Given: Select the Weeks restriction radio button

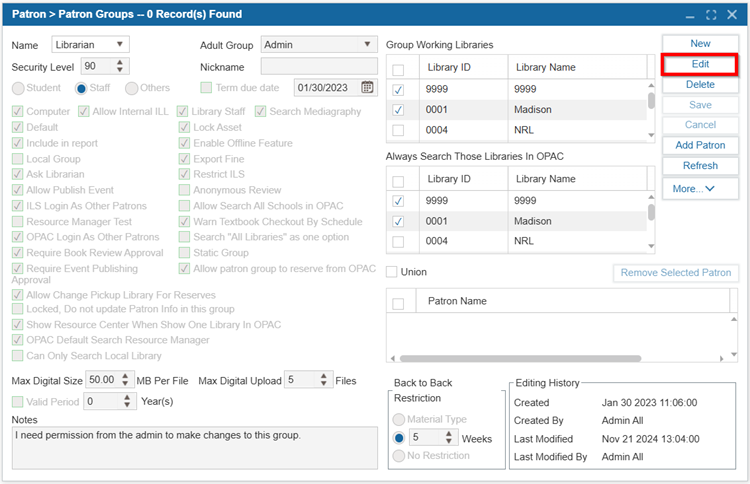Looking at the screenshot, I should coord(398,437).
